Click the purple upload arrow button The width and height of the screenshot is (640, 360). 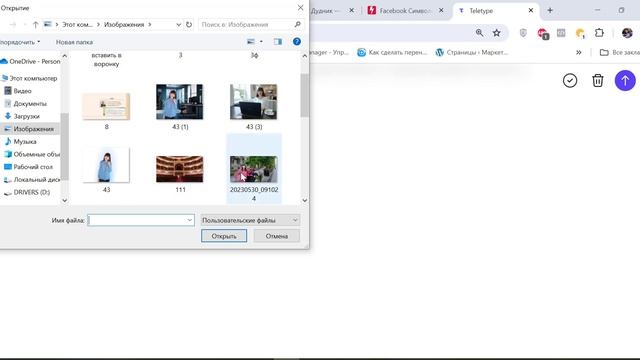[625, 80]
